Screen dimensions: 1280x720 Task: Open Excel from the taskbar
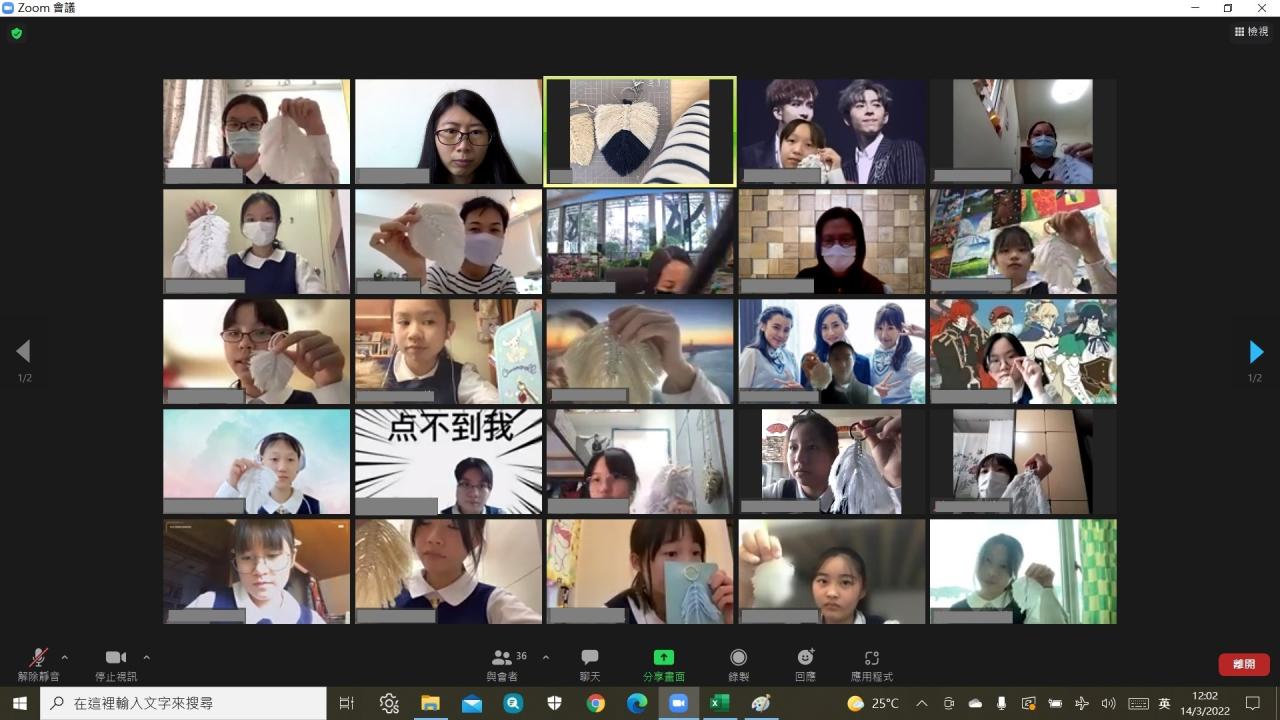point(718,703)
